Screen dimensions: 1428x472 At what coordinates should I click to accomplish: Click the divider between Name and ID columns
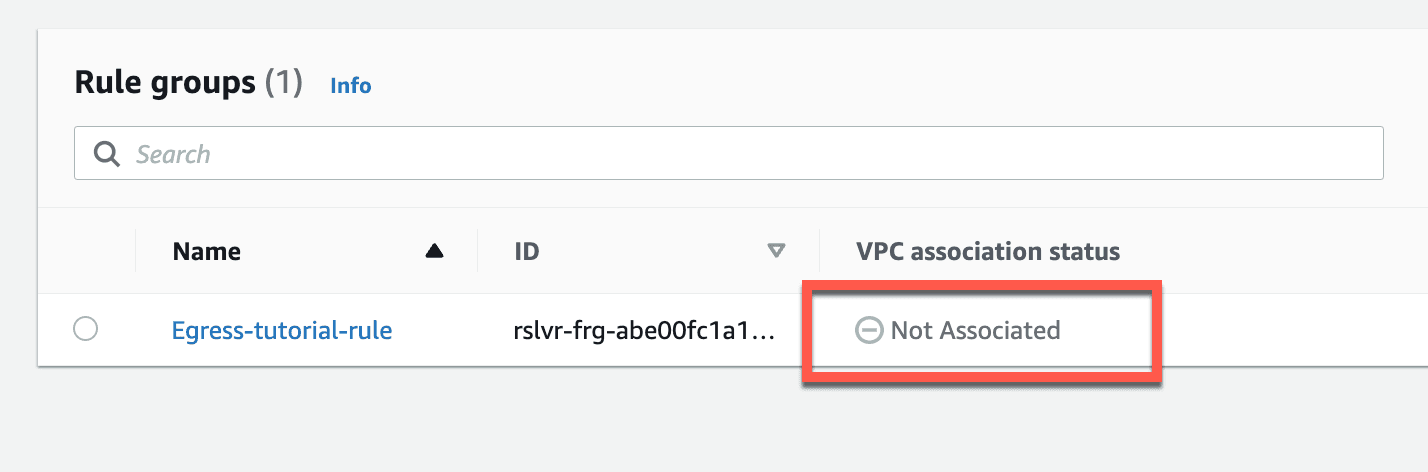click(x=478, y=251)
